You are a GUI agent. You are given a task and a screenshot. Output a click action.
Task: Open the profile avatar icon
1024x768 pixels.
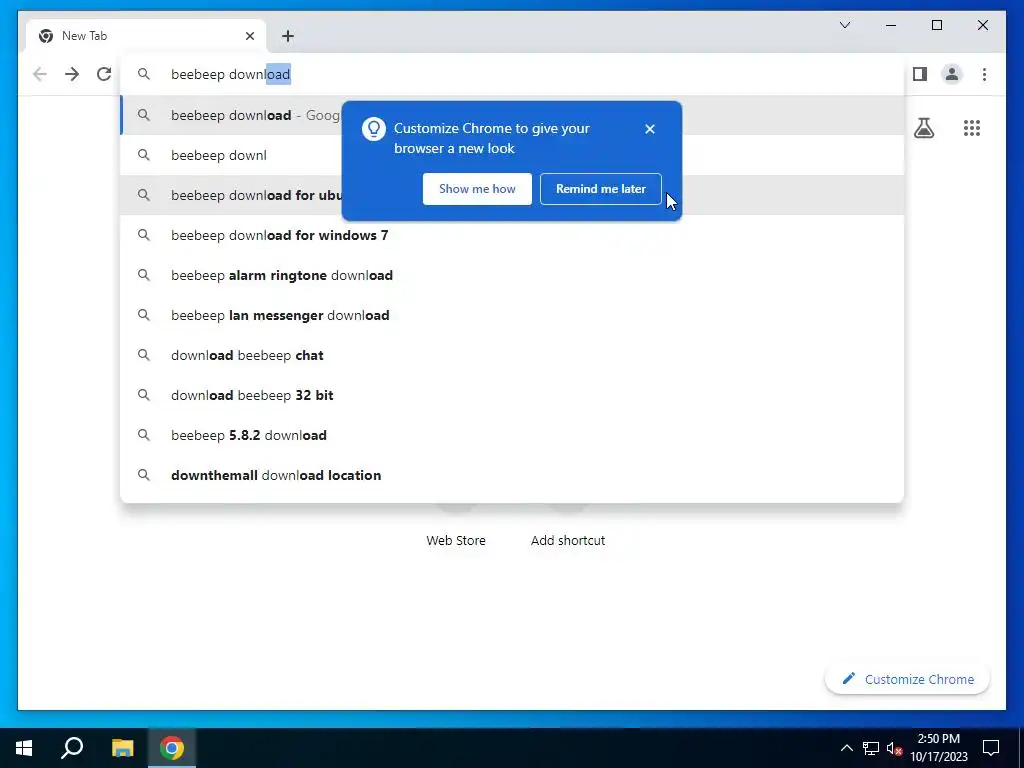[952, 74]
